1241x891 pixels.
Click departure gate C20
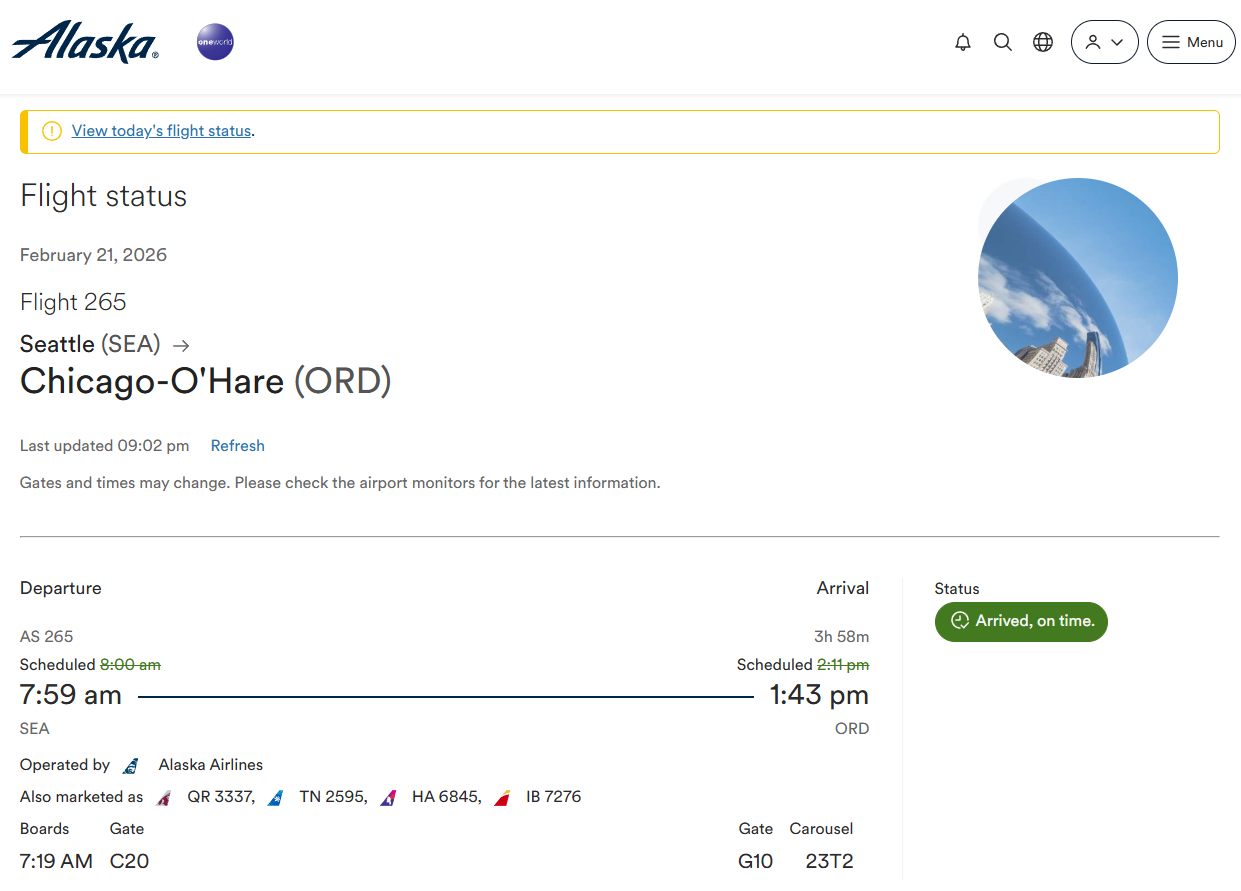click(x=129, y=861)
